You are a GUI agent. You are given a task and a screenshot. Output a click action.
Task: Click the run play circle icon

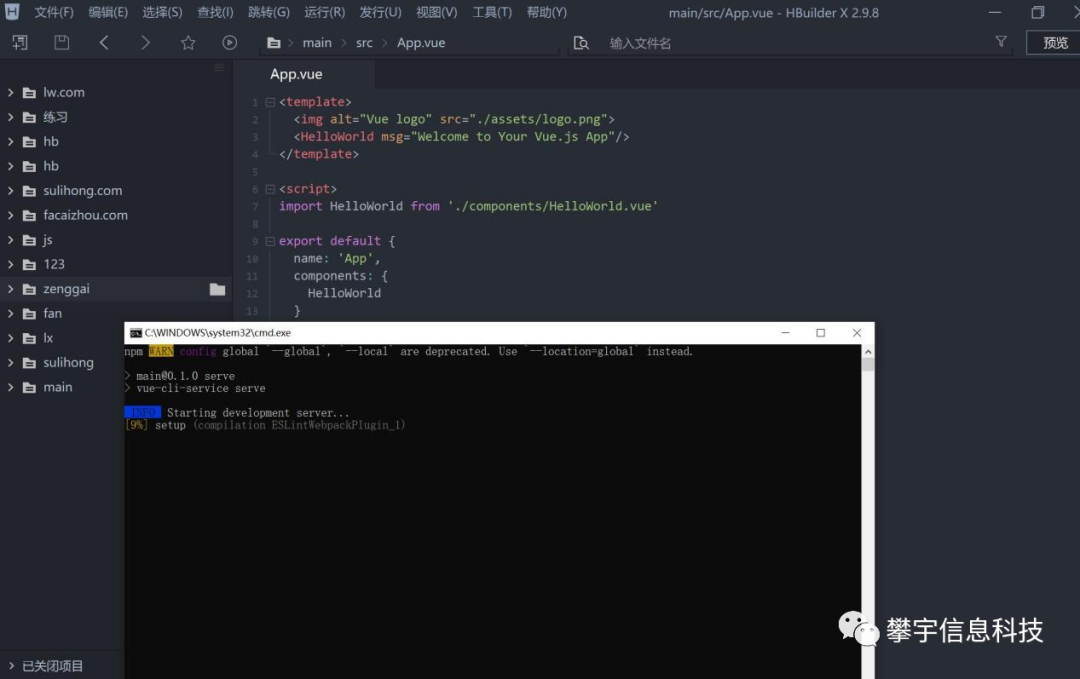pyautogui.click(x=229, y=43)
